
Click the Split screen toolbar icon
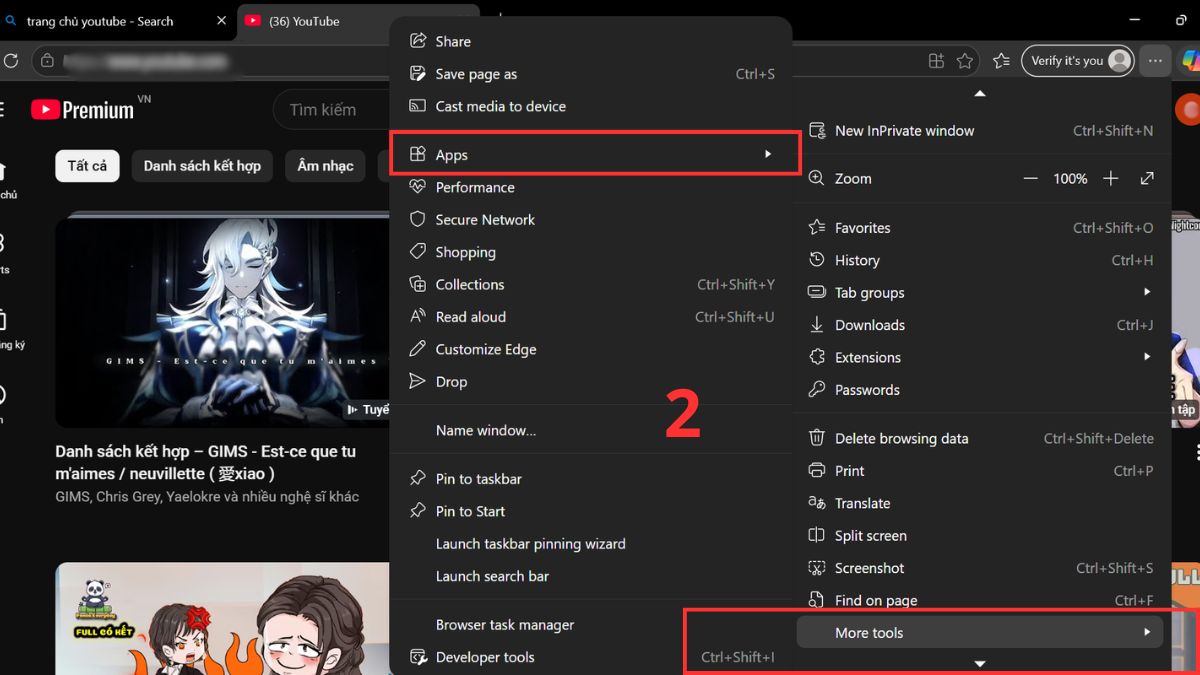[936, 61]
